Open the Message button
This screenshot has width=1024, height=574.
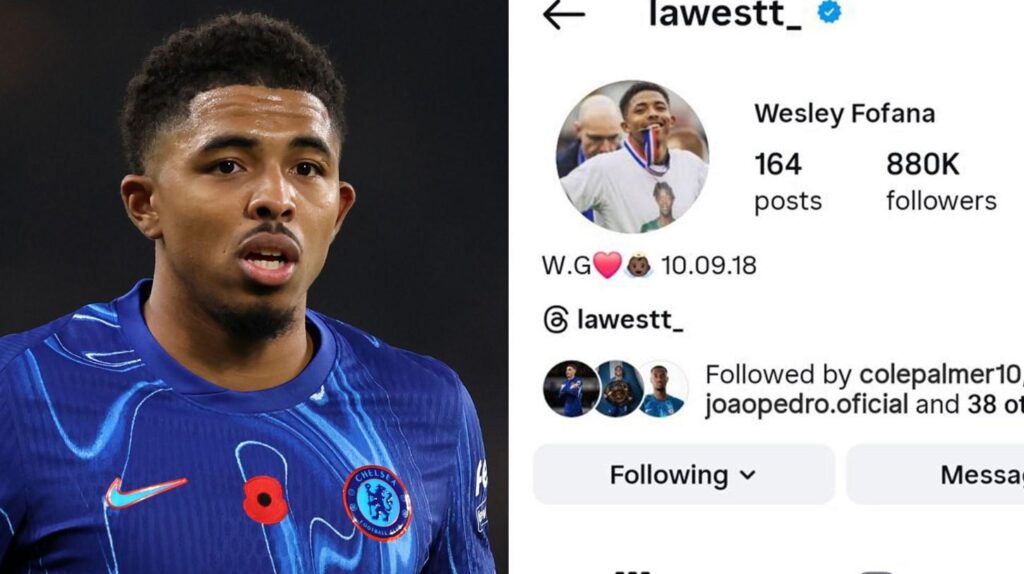935,475
